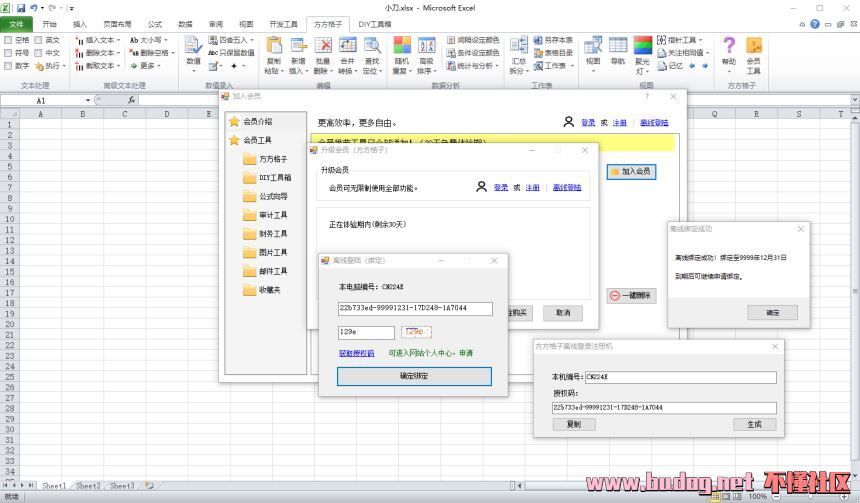The width and height of the screenshot is (860, 503).
Task: Click the 汇总拆分 ribbon icon
Action: point(518,52)
